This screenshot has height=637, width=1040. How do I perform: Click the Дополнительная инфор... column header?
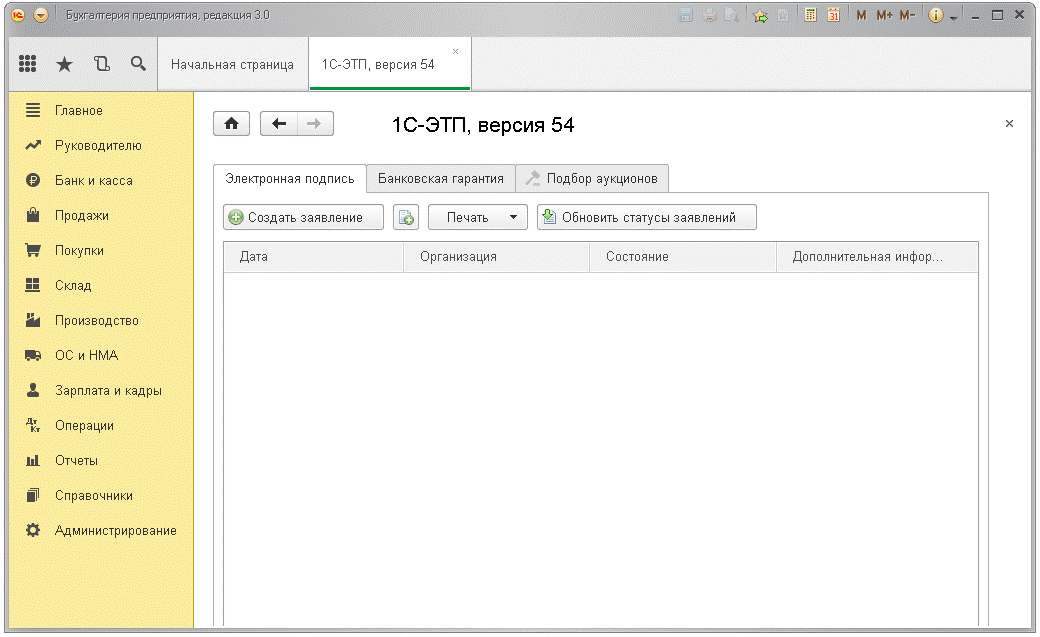pyautogui.click(x=878, y=257)
